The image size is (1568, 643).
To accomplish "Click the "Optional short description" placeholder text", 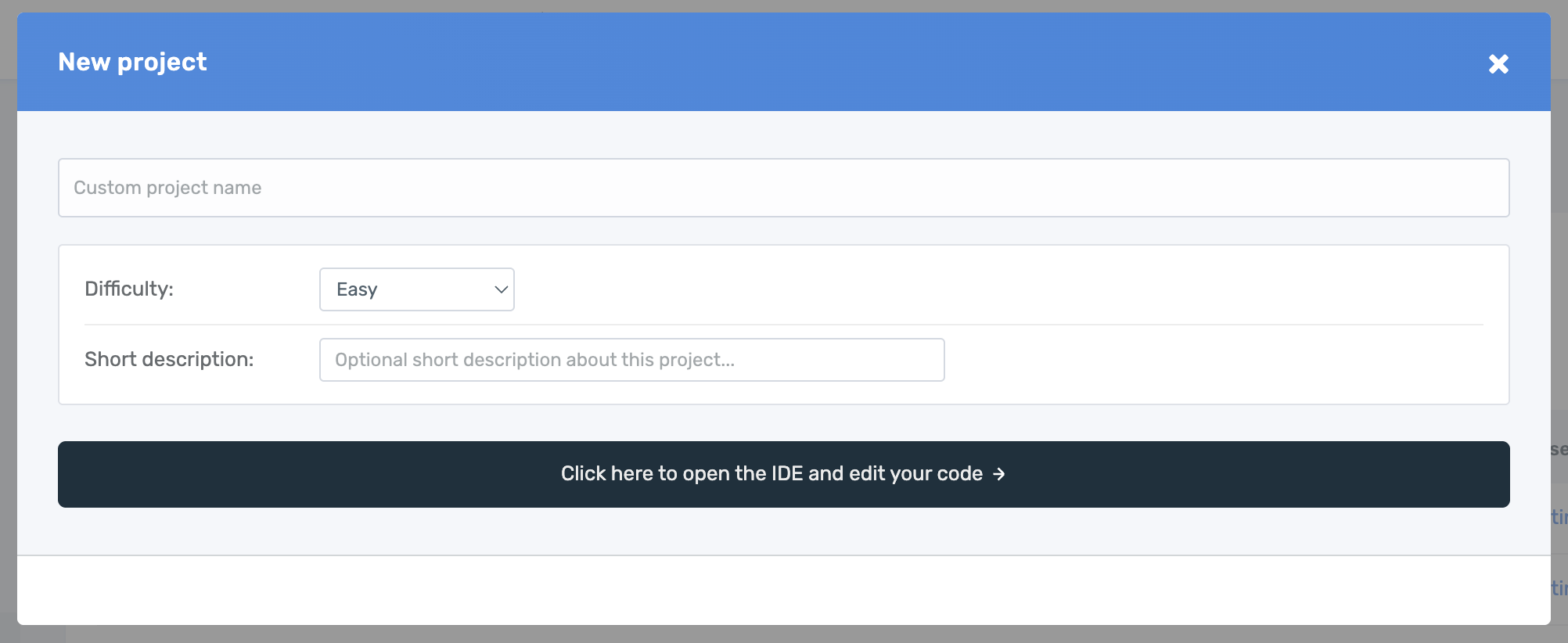I will 534,360.
